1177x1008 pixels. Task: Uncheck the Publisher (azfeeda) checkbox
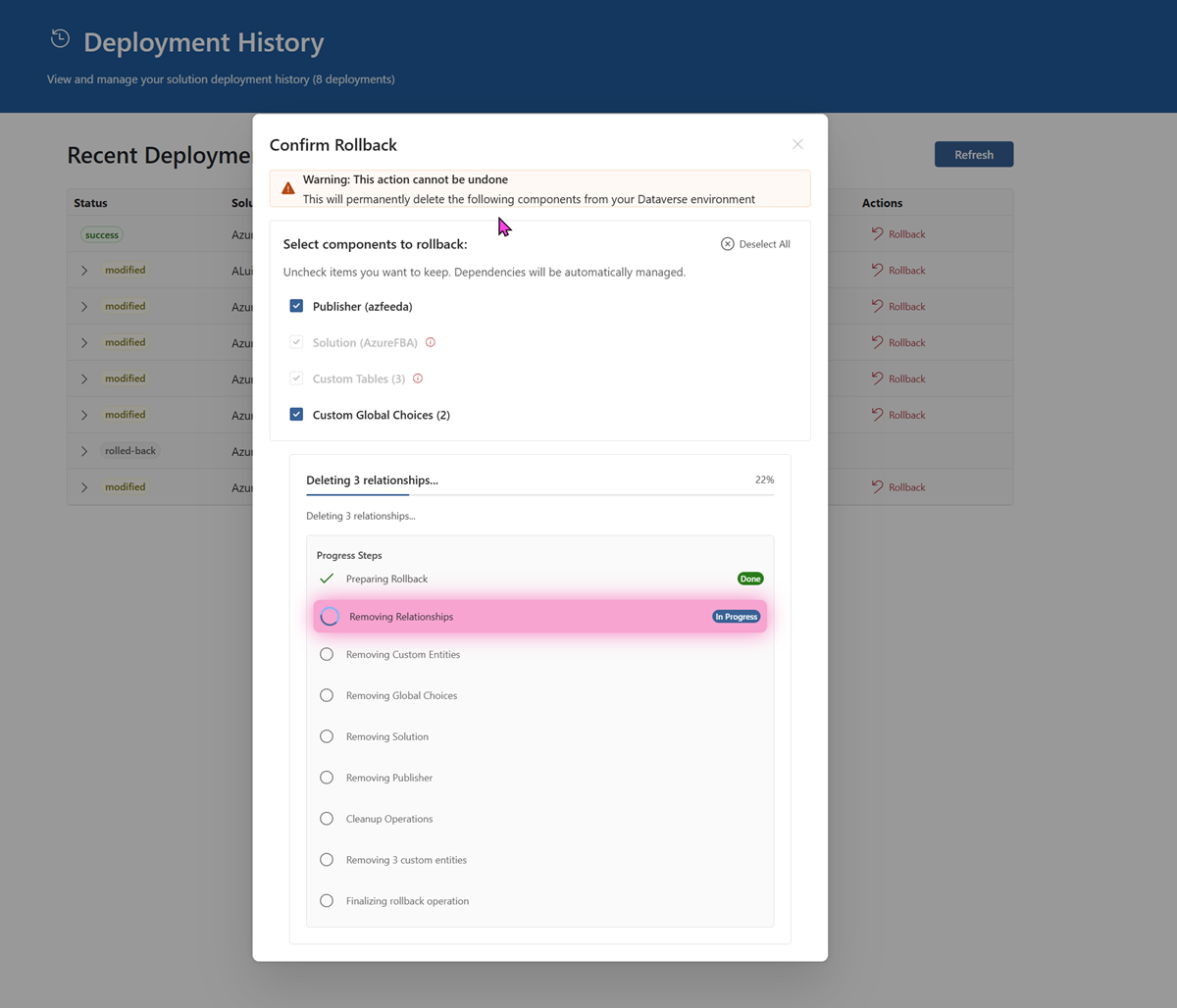tap(296, 306)
